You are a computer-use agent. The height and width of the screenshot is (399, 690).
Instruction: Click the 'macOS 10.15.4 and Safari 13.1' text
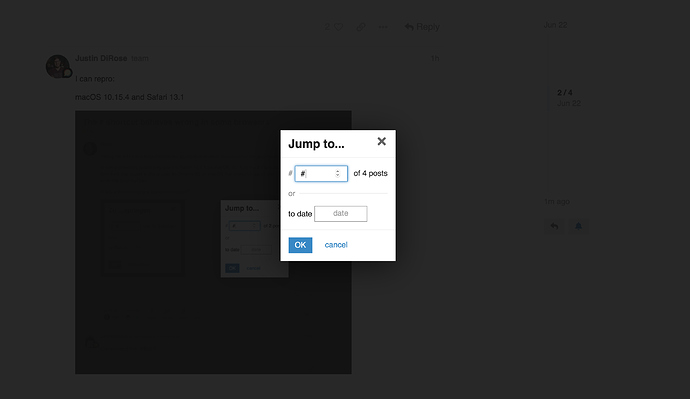pyautogui.click(x=129, y=97)
